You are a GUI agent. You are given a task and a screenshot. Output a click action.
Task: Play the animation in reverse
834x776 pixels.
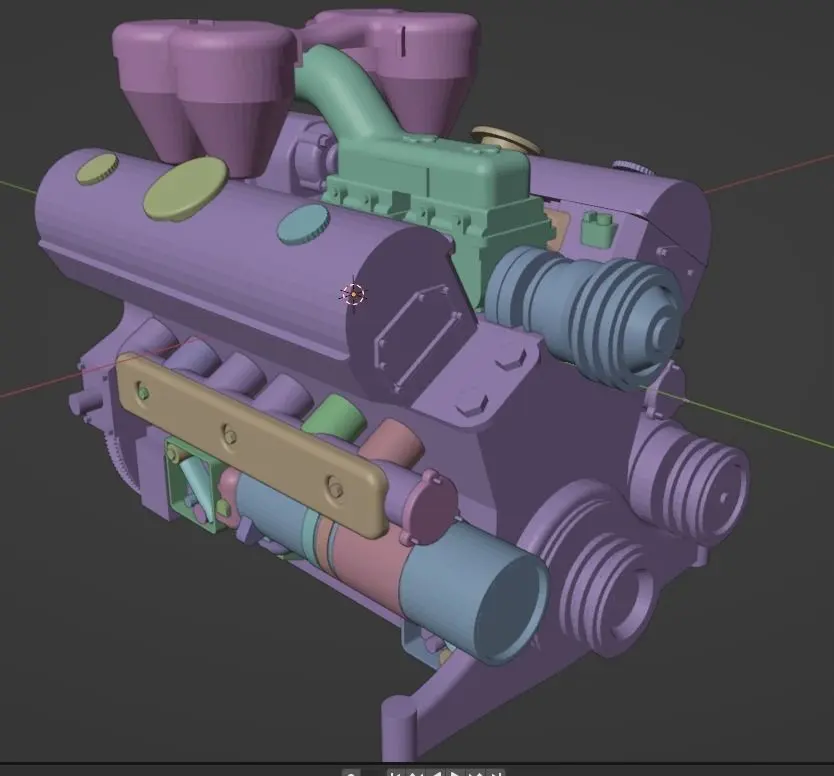pos(436,773)
